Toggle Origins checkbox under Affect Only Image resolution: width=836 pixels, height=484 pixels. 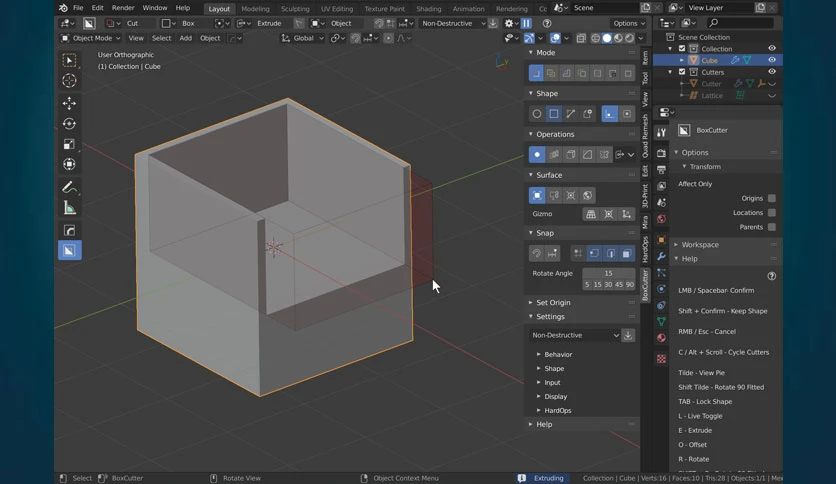click(771, 198)
